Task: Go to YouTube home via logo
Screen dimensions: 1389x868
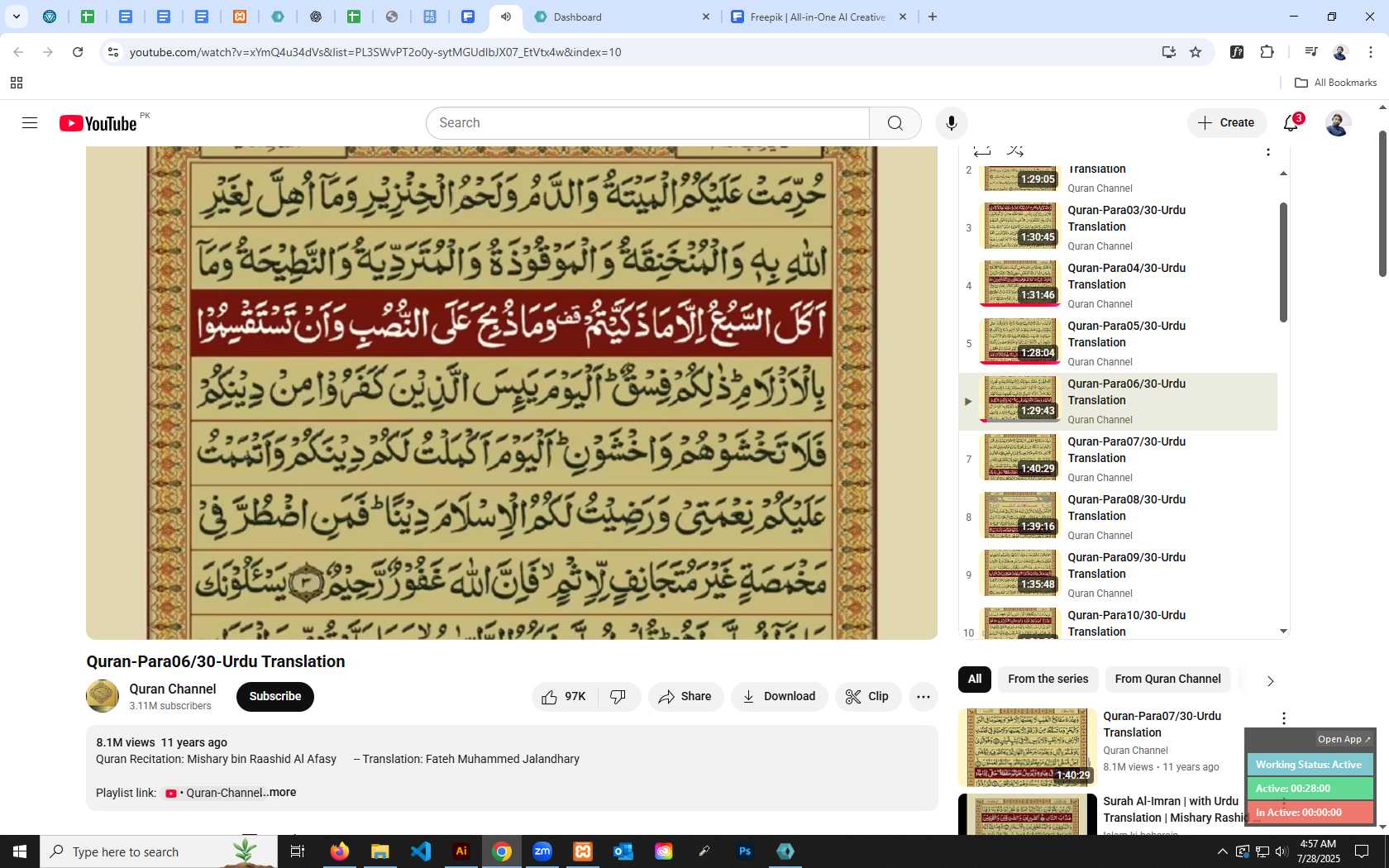Action: point(98,123)
